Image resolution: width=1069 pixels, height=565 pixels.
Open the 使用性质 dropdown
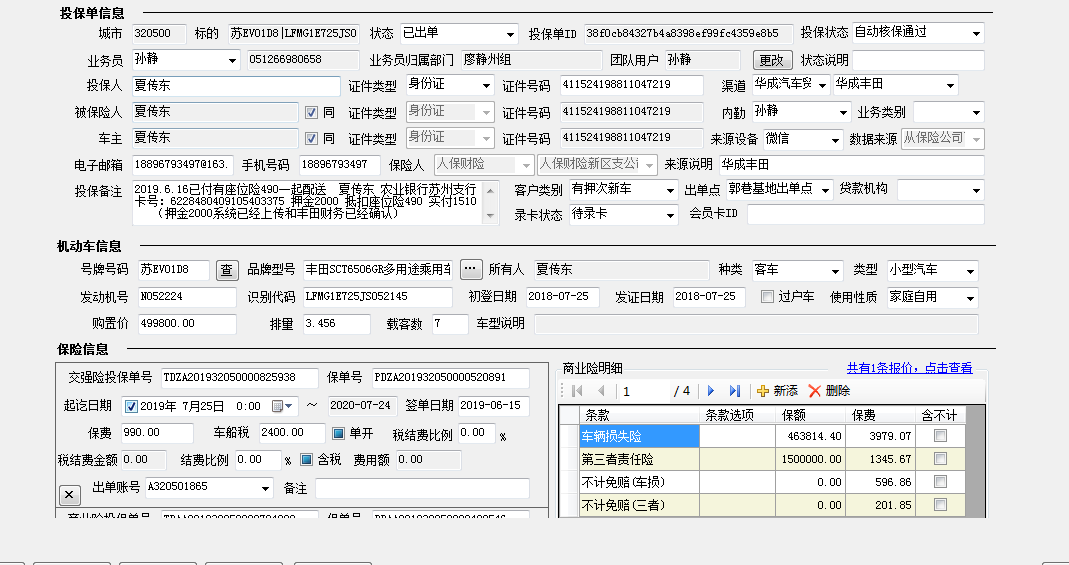[x=970, y=298]
